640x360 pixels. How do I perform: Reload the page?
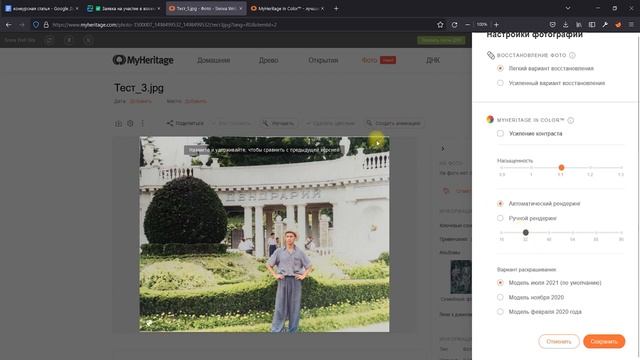[x=454, y=25]
